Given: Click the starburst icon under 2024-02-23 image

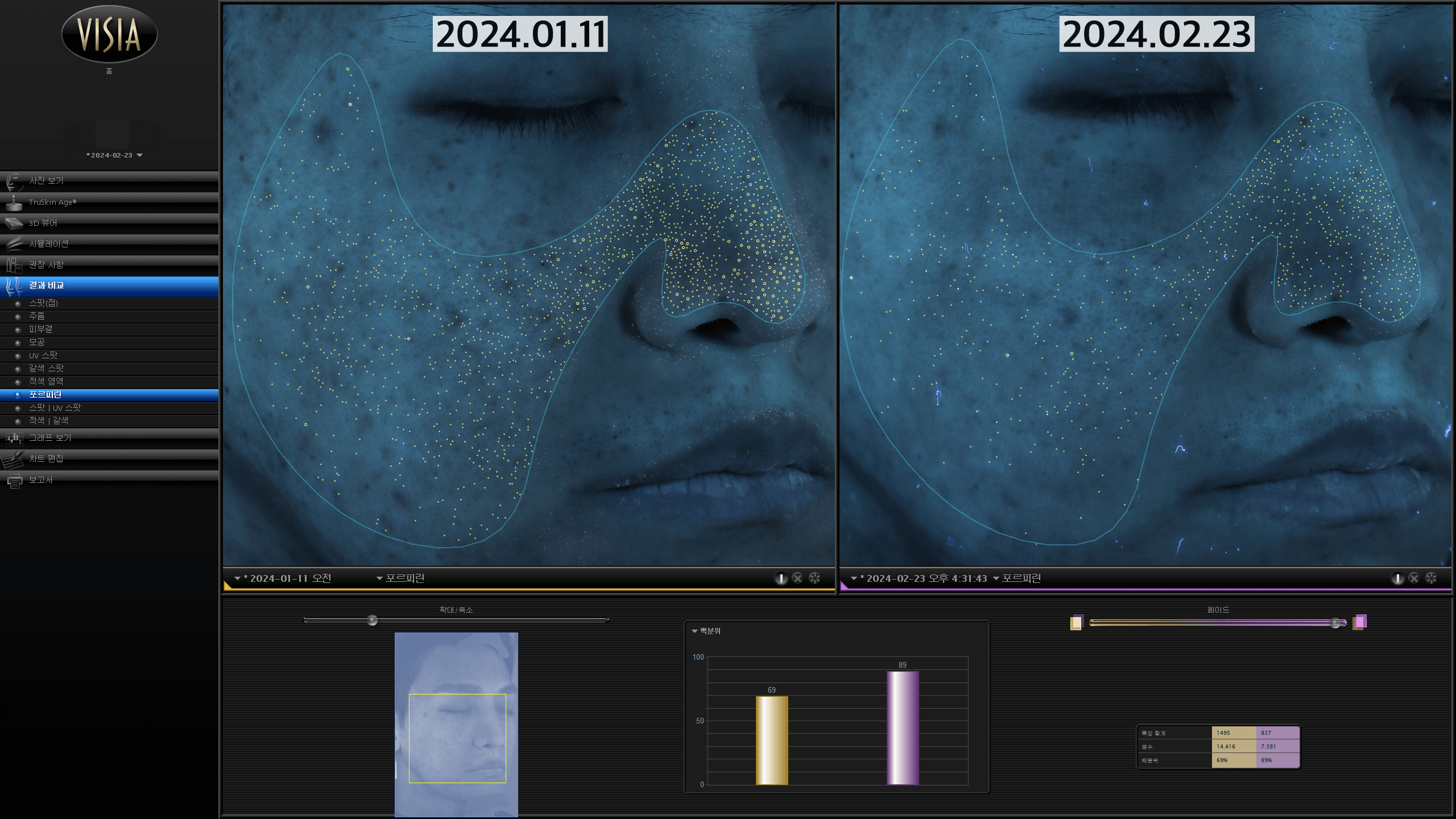Looking at the screenshot, I should pos(1431,578).
